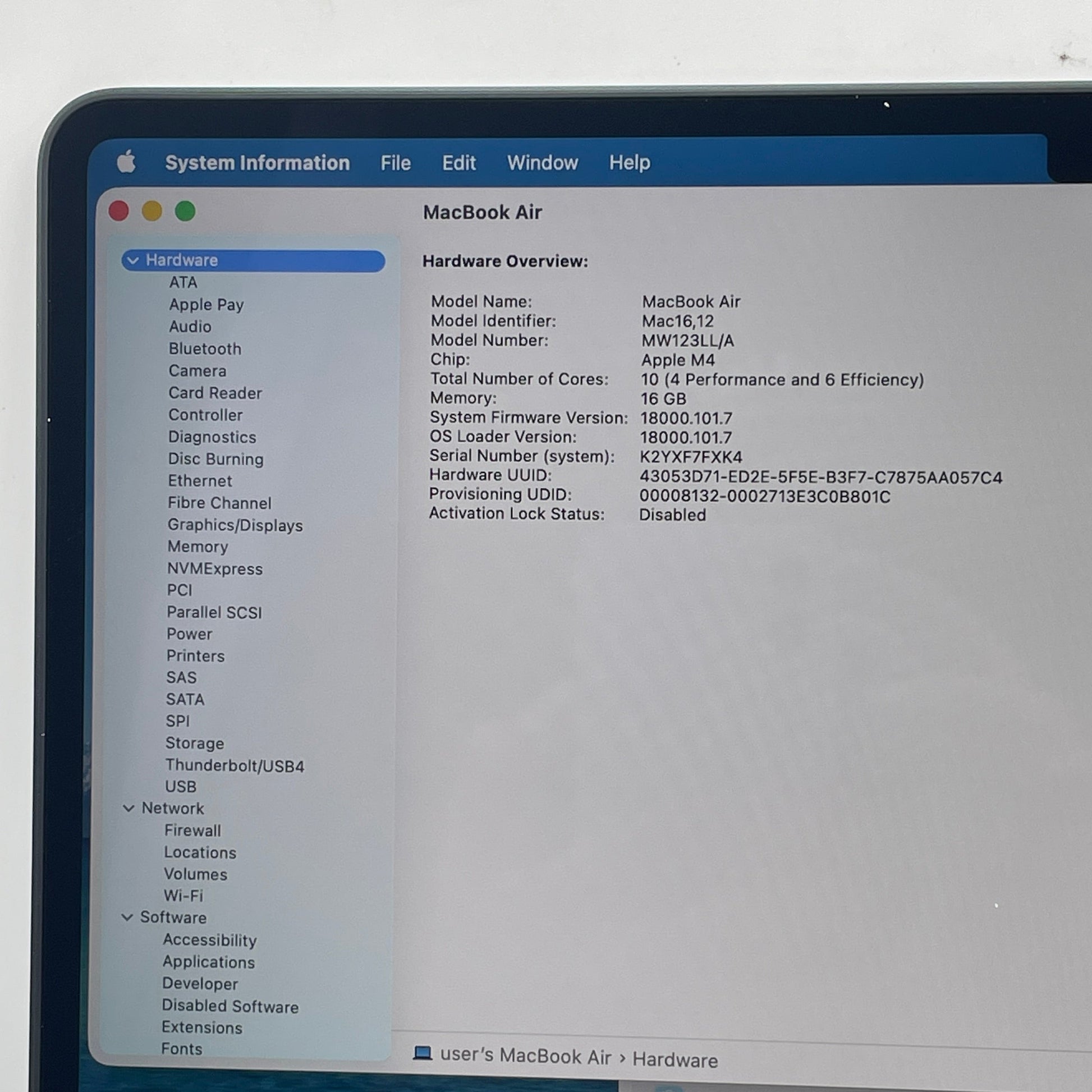1092x1092 pixels.
Task: Click user's MacBook Air in path bar
Action: (x=526, y=1057)
